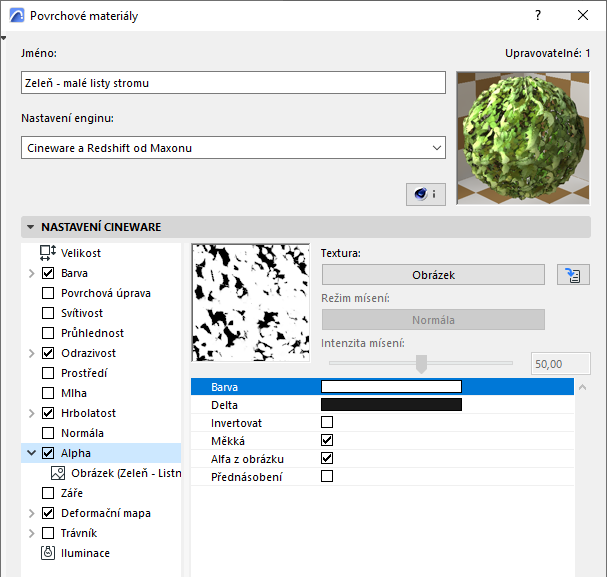Click the Archicad logo in title bar
Image resolution: width=607 pixels, height=577 pixels.
click(x=17, y=15)
